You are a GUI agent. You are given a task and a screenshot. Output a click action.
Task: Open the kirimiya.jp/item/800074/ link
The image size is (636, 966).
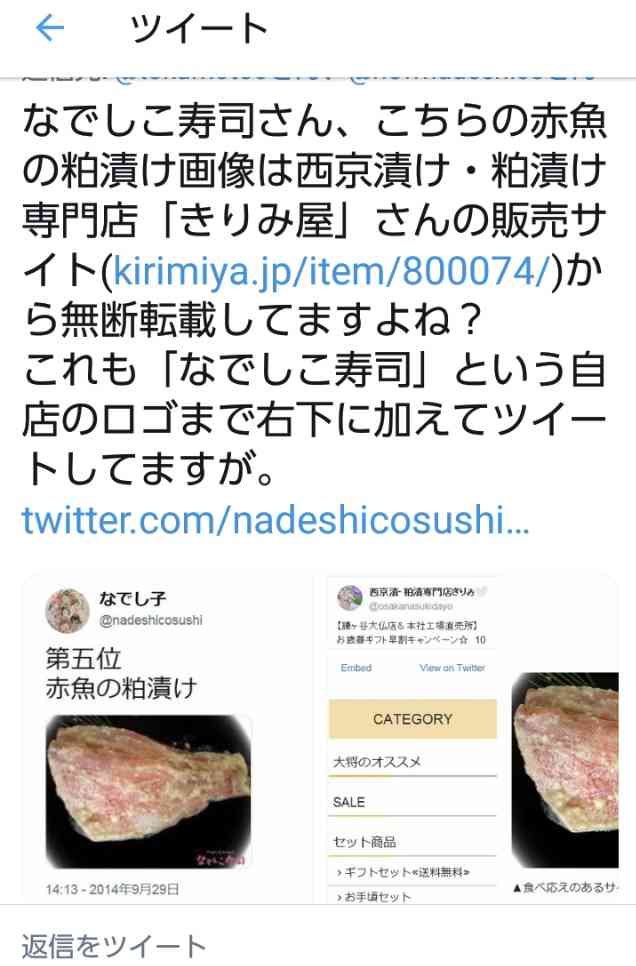tap(330, 272)
